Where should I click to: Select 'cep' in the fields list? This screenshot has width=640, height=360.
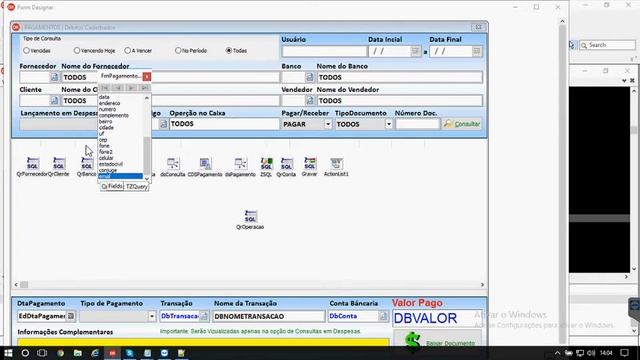(103, 140)
